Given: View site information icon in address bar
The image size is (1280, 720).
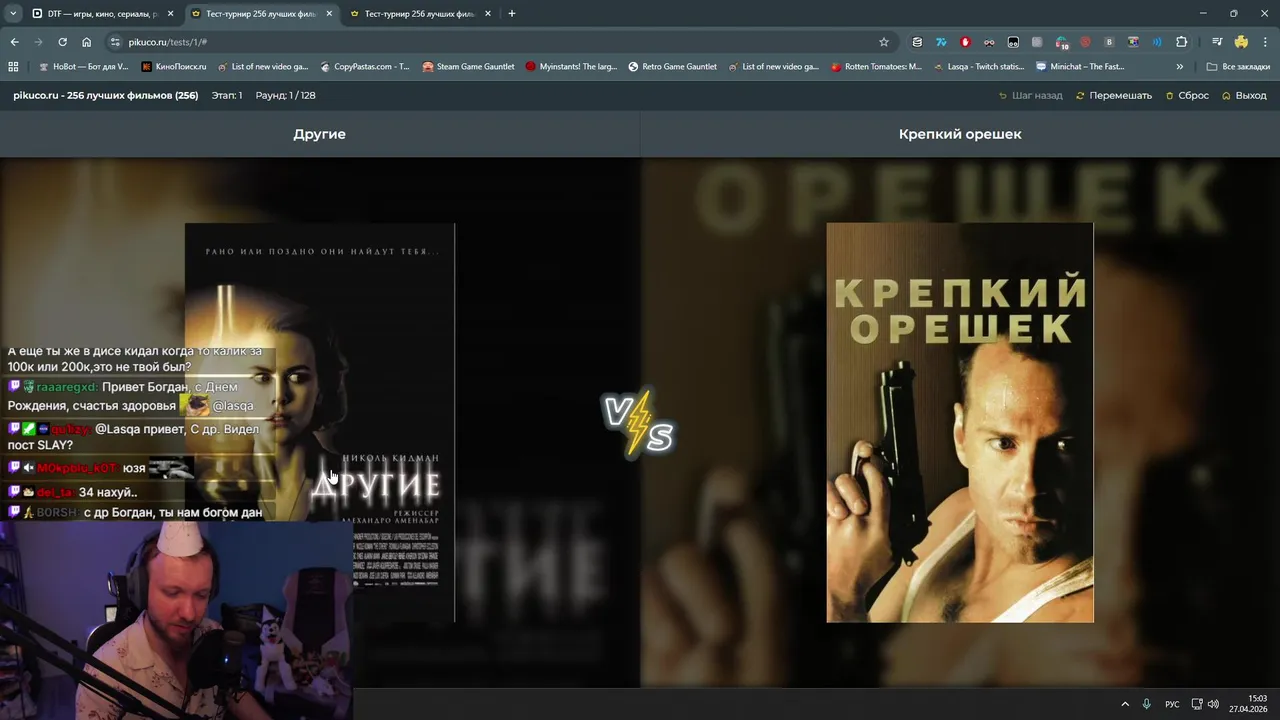Looking at the screenshot, I should (115, 42).
